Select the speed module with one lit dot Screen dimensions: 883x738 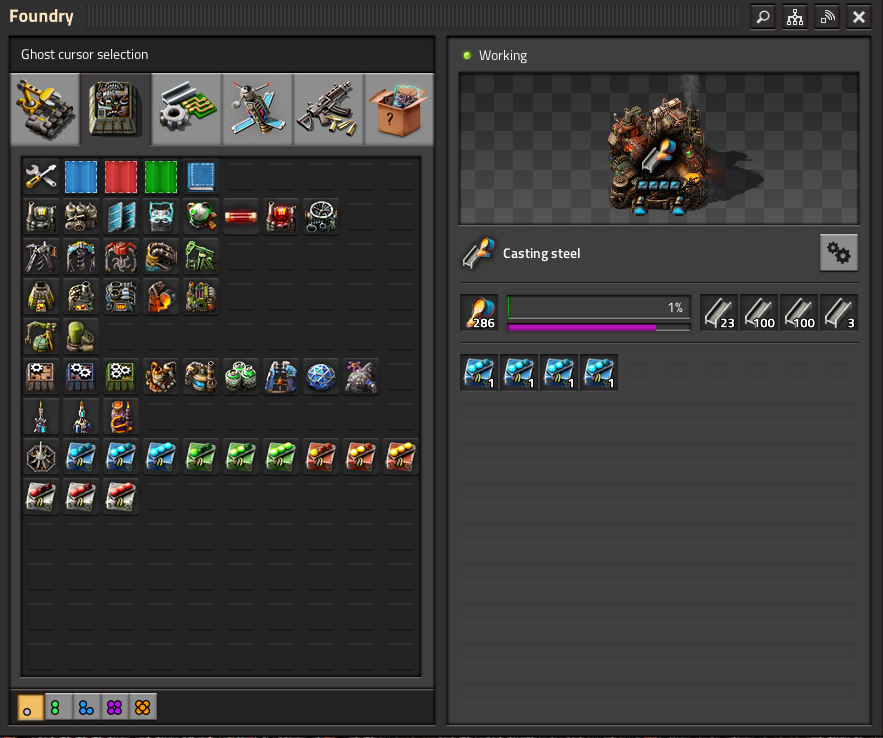(x=81, y=457)
